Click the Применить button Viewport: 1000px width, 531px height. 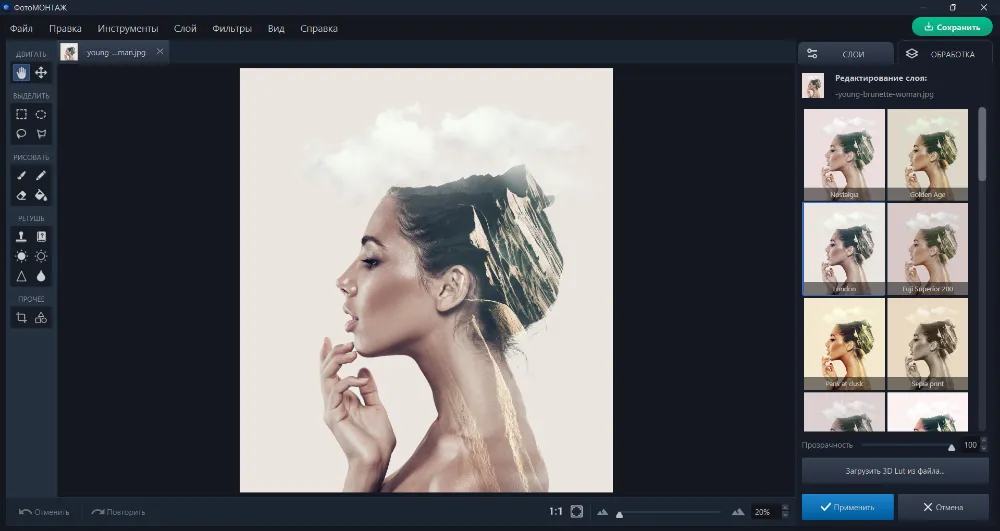coord(846,507)
